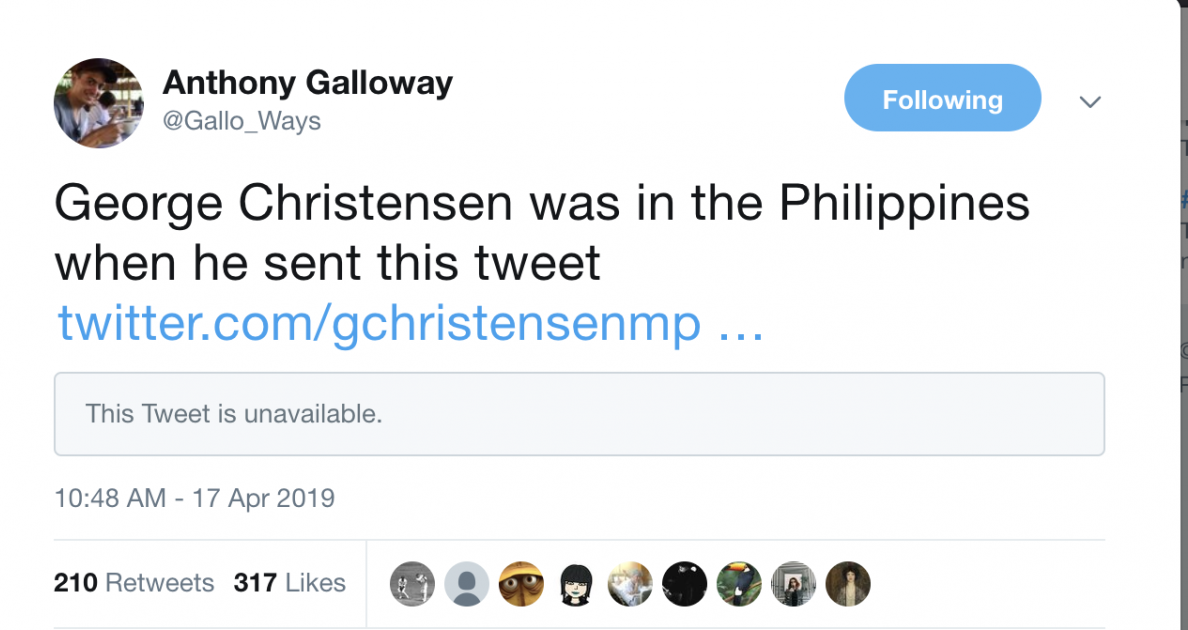
Task: Open Anthony Galloway's profile picture
Action: coord(98,103)
